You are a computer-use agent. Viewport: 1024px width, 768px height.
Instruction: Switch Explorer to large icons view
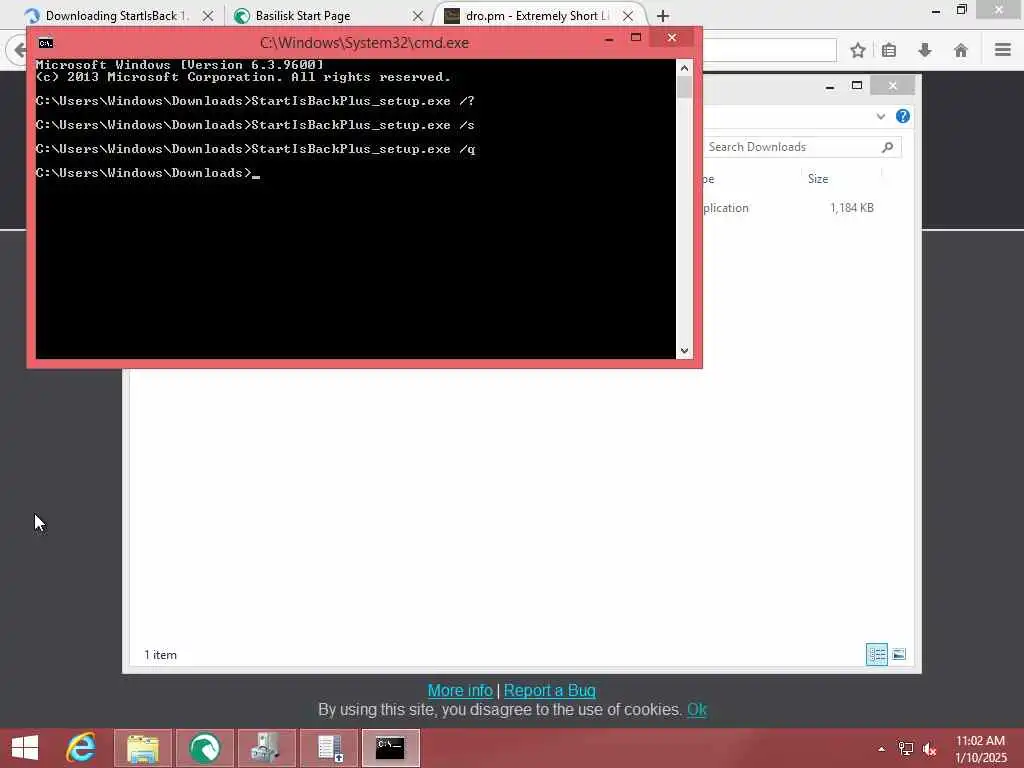pyautogui.click(x=899, y=654)
